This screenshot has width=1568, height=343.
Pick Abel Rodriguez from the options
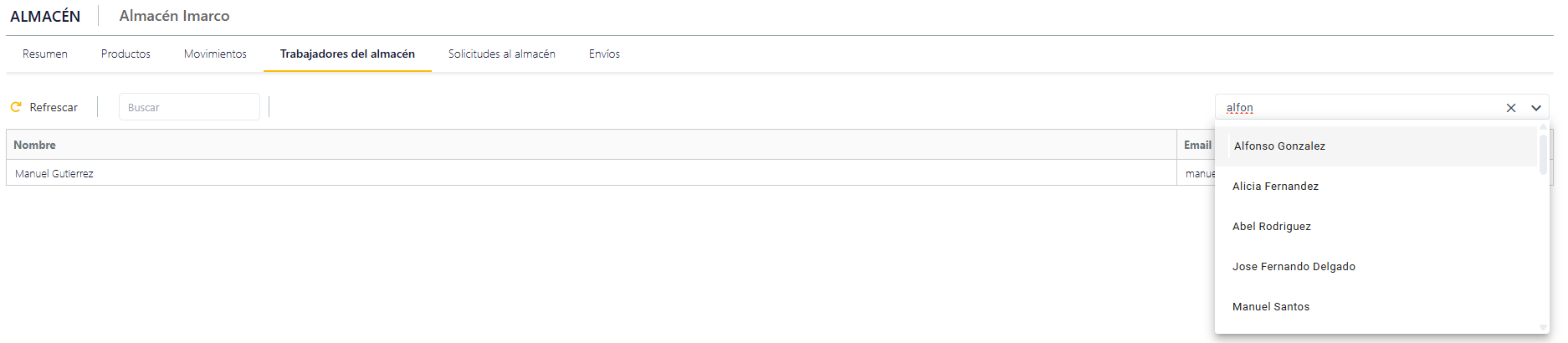coord(1272,227)
